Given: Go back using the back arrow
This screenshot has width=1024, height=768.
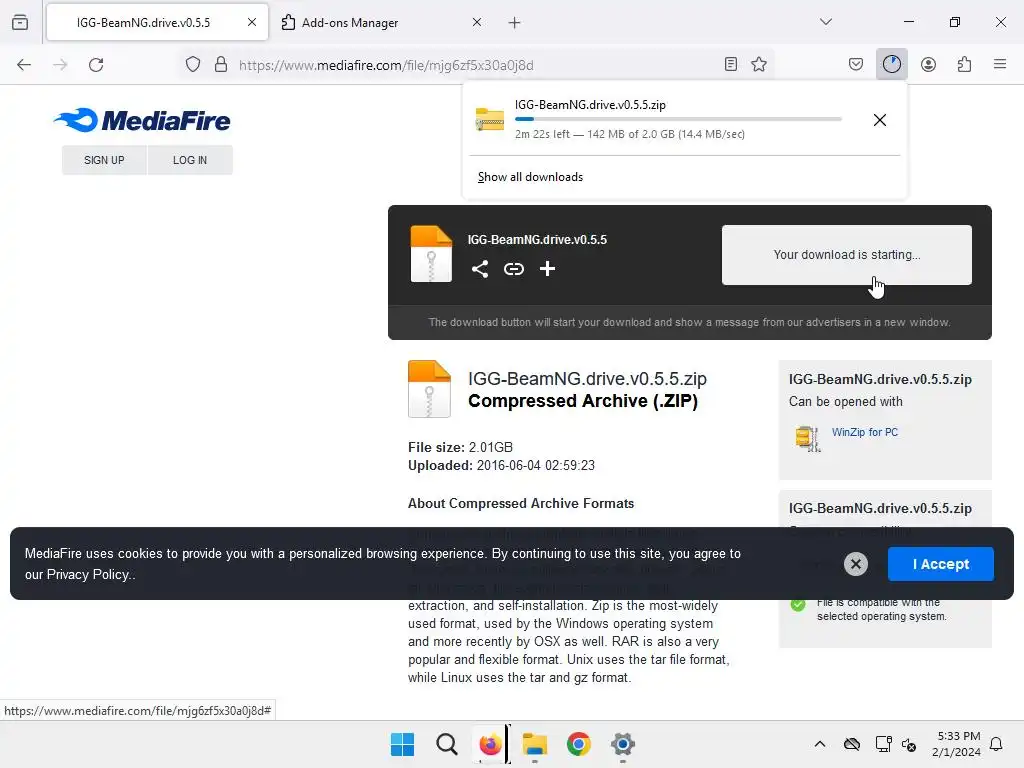Looking at the screenshot, I should point(24,65).
